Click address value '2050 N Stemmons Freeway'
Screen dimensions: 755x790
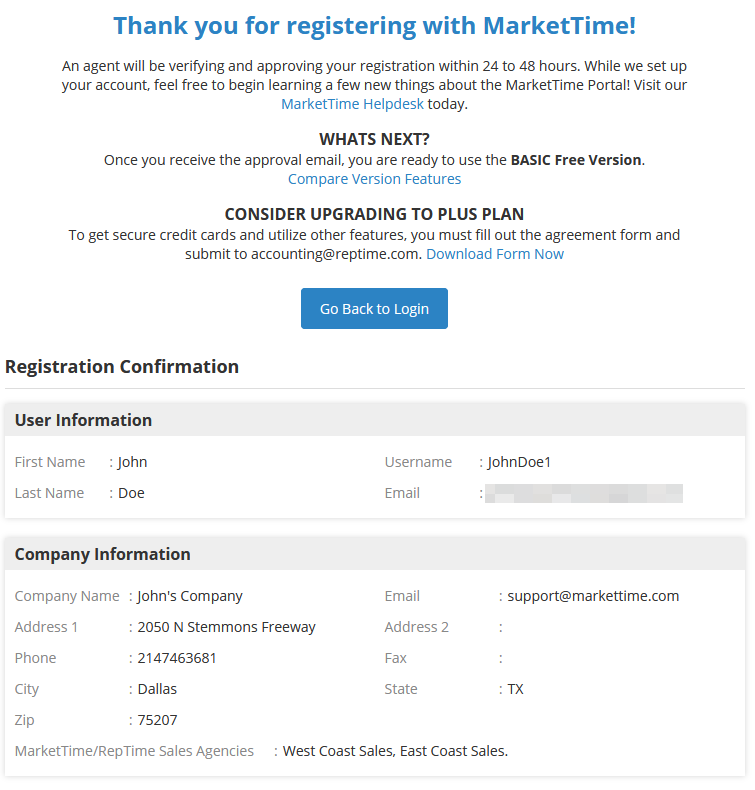pos(226,627)
